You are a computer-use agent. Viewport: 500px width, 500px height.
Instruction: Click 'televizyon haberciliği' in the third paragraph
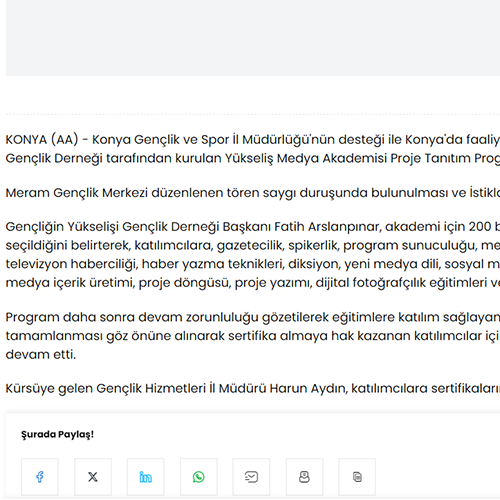pos(72,264)
